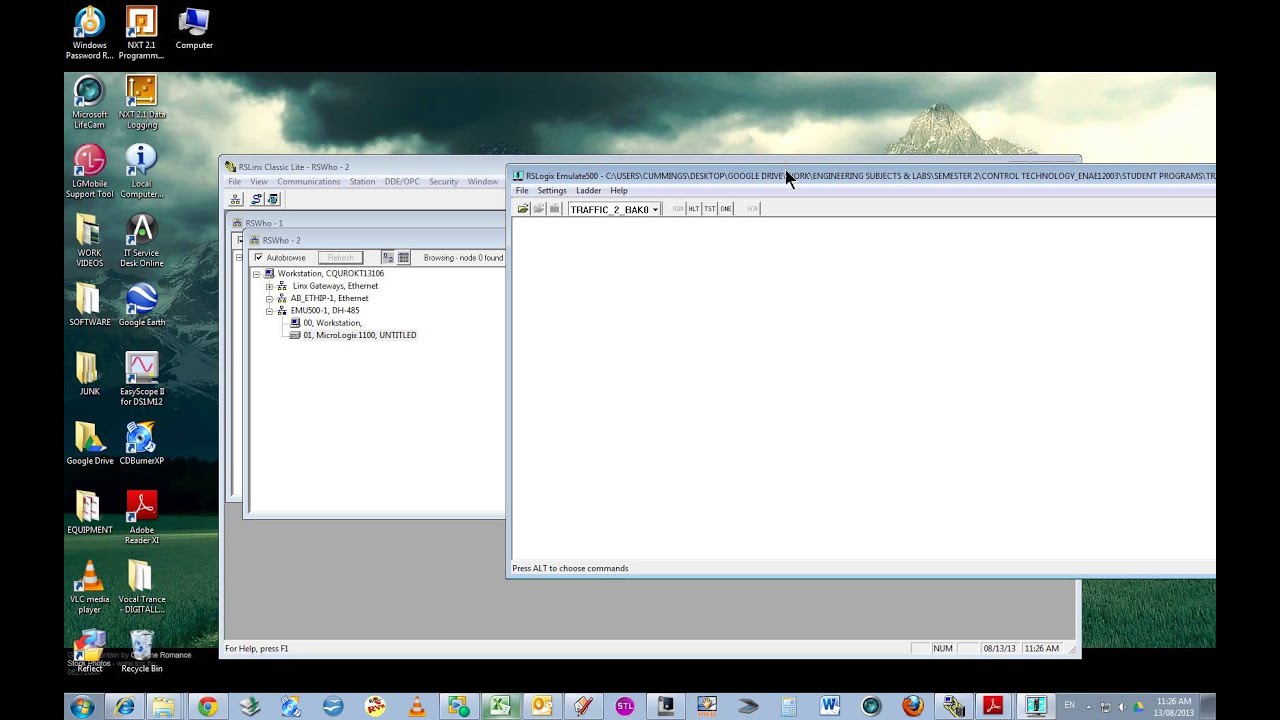The width and height of the screenshot is (1280, 720).
Task: Select 01, MicroLogix 1100, UNTITLED item
Action: 359,335
